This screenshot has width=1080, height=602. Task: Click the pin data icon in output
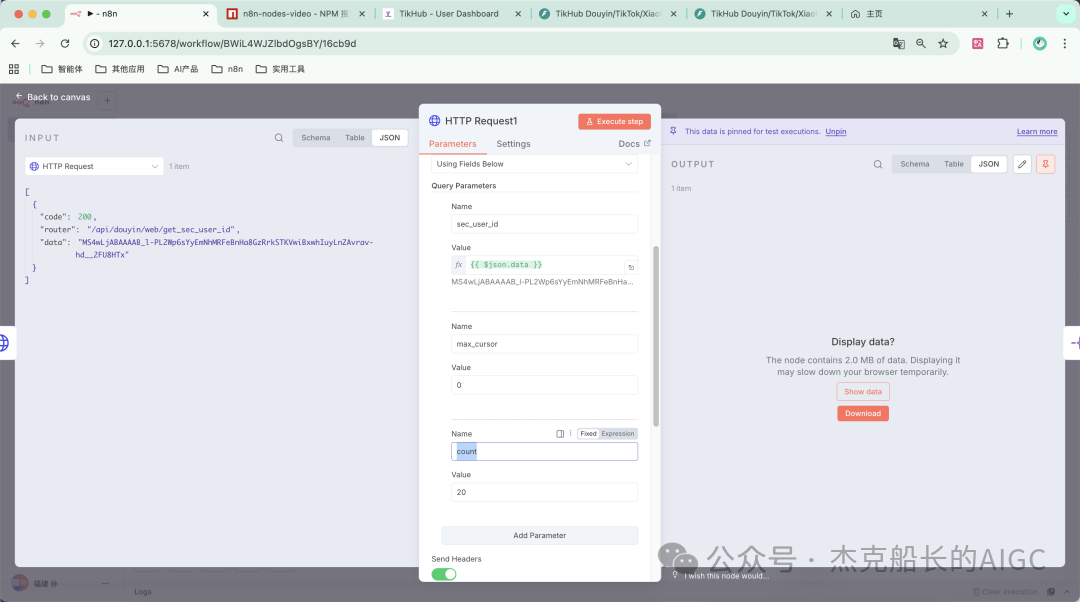coord(1046,164)
